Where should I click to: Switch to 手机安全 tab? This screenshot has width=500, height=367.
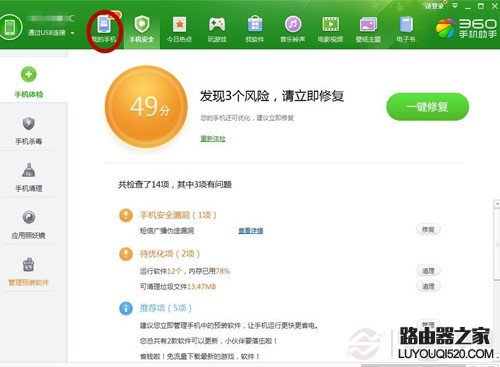[x=142, y=30]
